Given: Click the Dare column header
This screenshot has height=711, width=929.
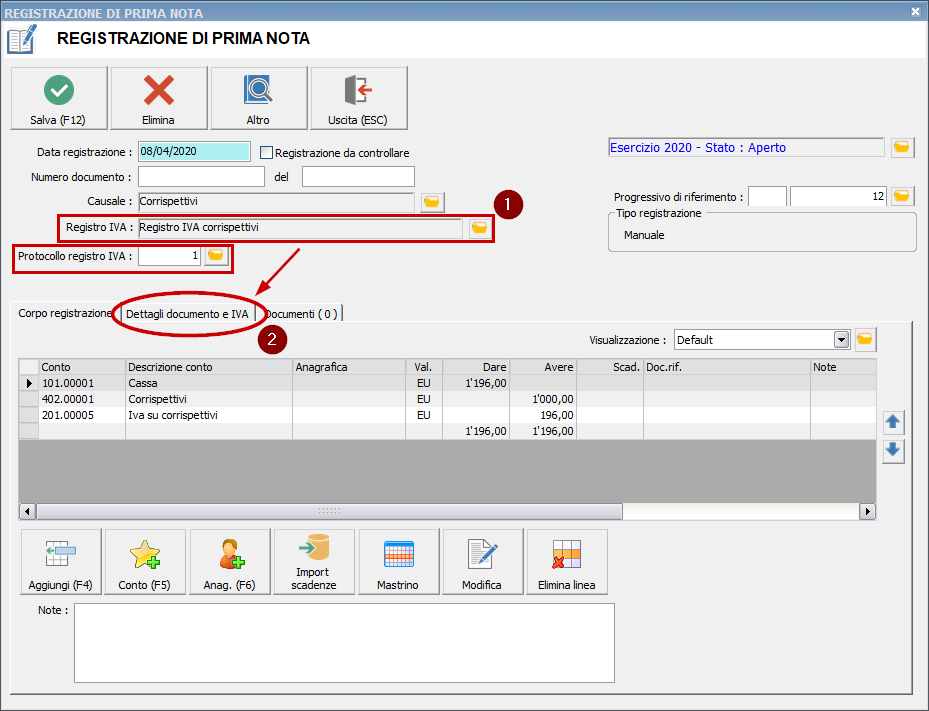Looking at the screenshot, I should (476, 367).
